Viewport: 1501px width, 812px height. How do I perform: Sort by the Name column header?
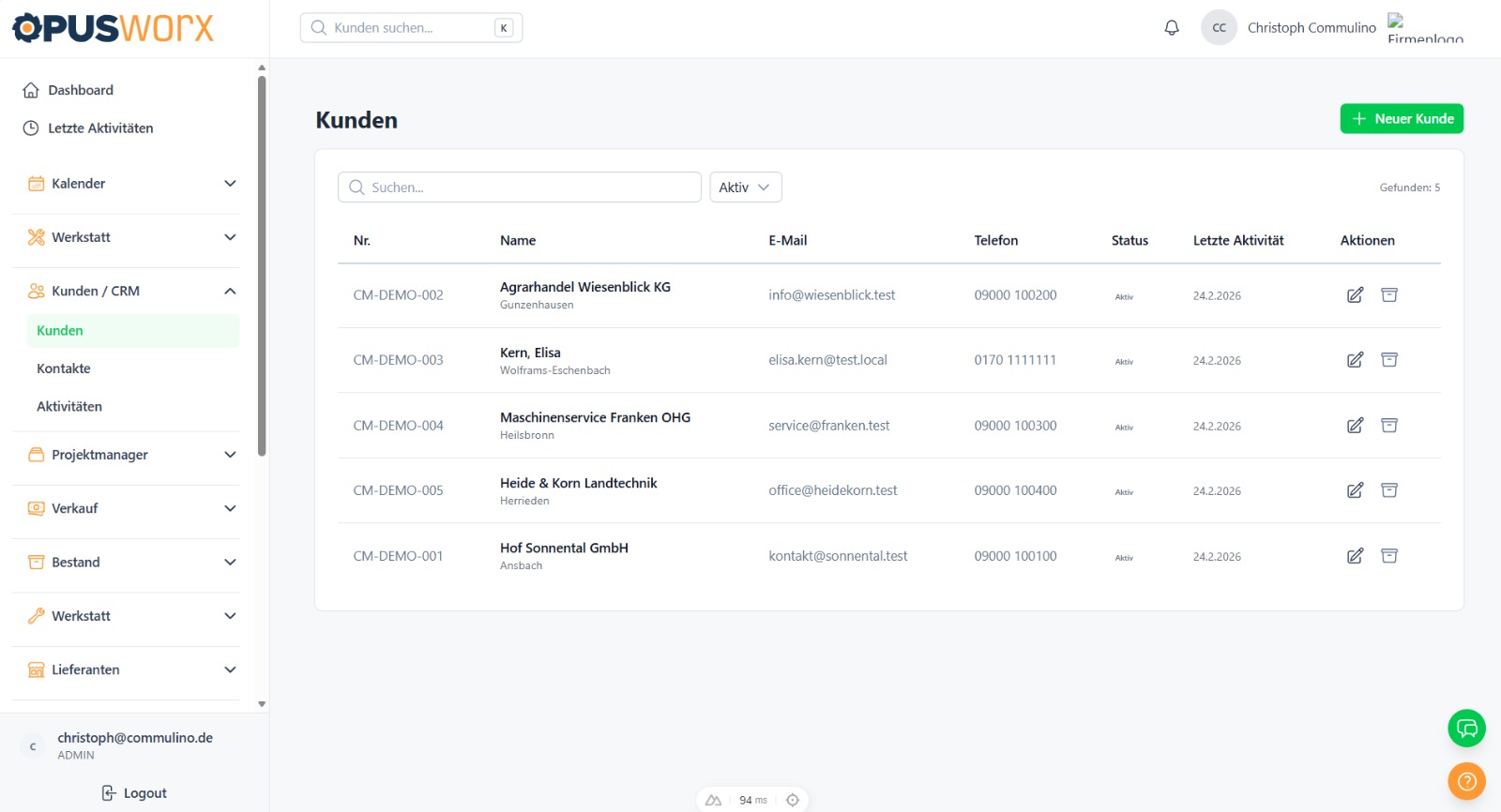(518, 241)
